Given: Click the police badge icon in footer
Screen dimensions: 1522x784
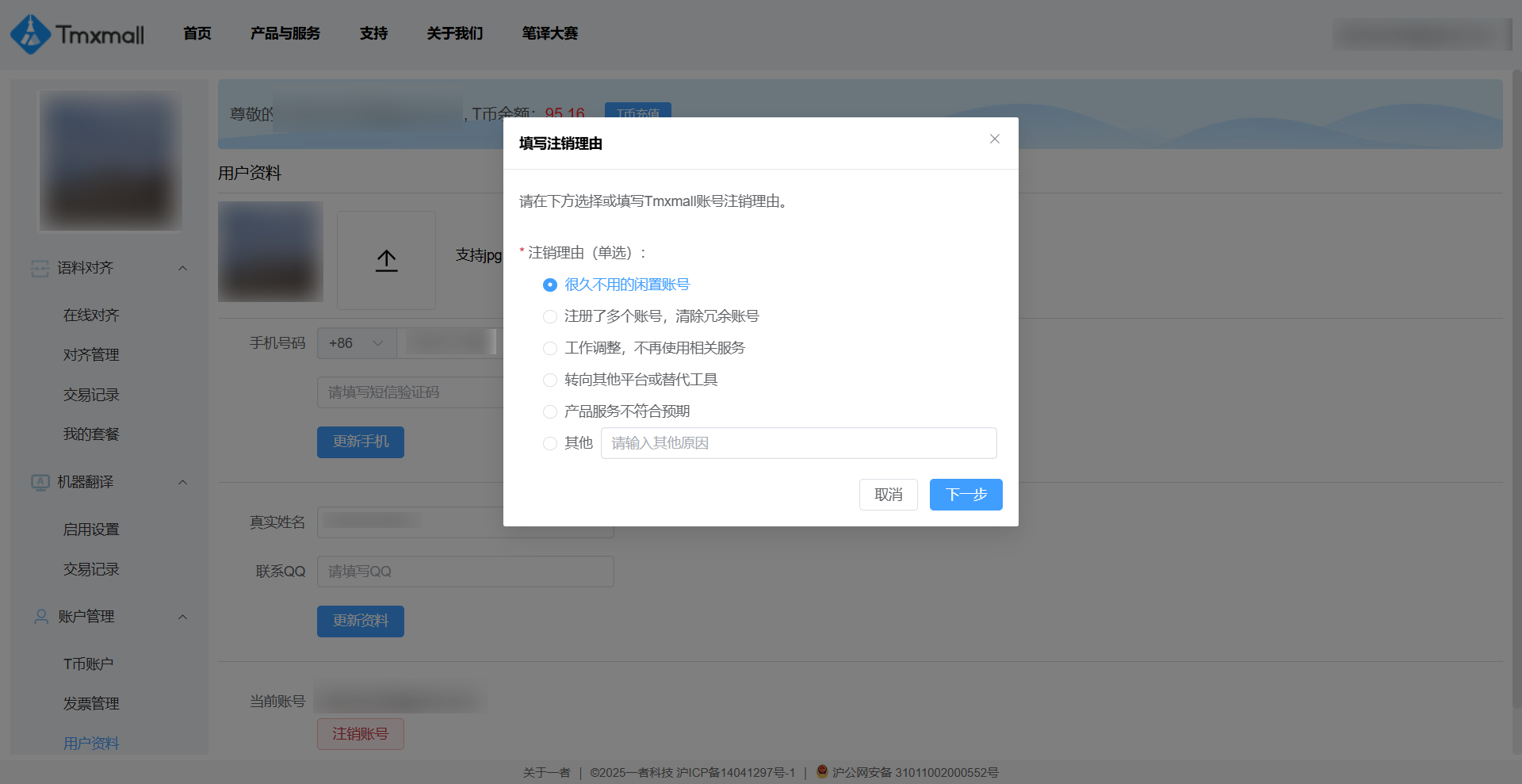Looking at the screenshot, I should (x=822, y=771).
